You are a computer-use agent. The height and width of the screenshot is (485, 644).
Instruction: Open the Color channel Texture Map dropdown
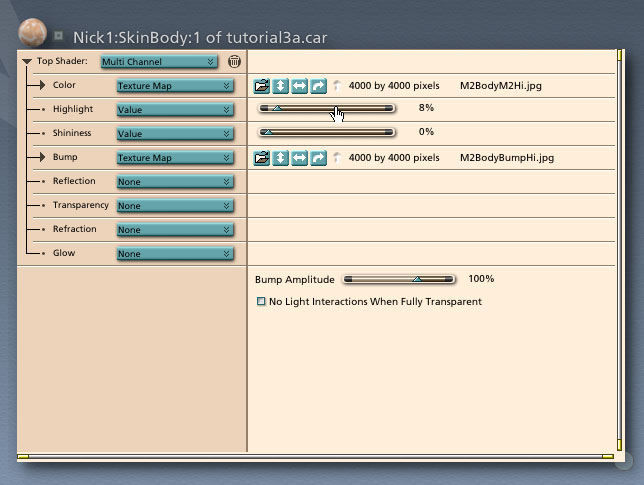(x=175, y=85)
